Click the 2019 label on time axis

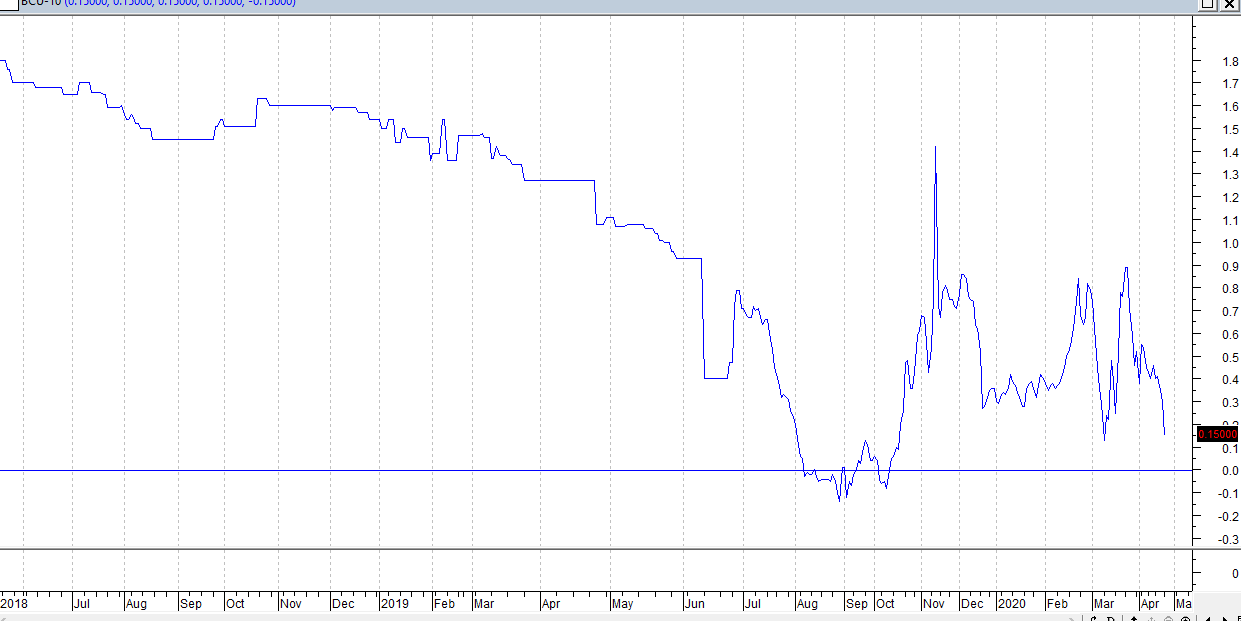coord(394,604)
